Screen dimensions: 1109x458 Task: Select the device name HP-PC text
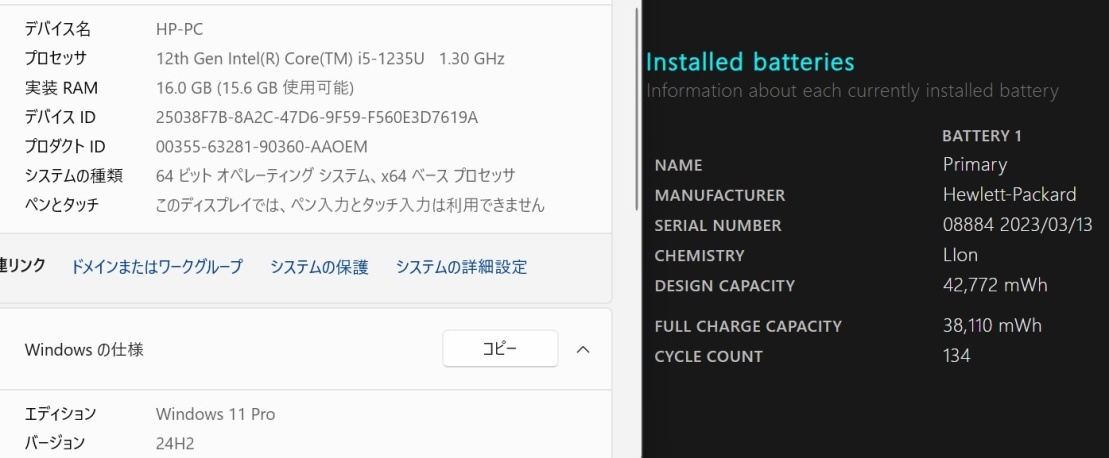180,29
